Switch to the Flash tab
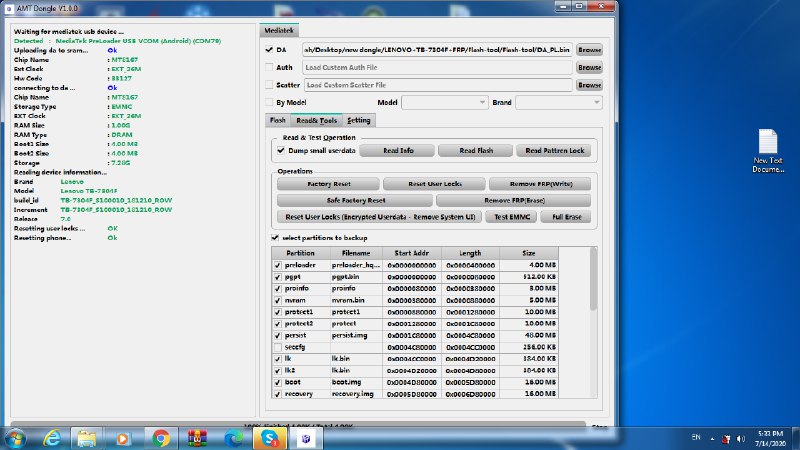800x450 pixels. click(278, 120)
